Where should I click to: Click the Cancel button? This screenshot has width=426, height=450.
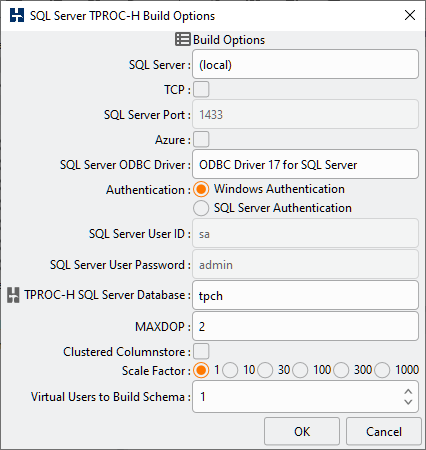[384, 431]
